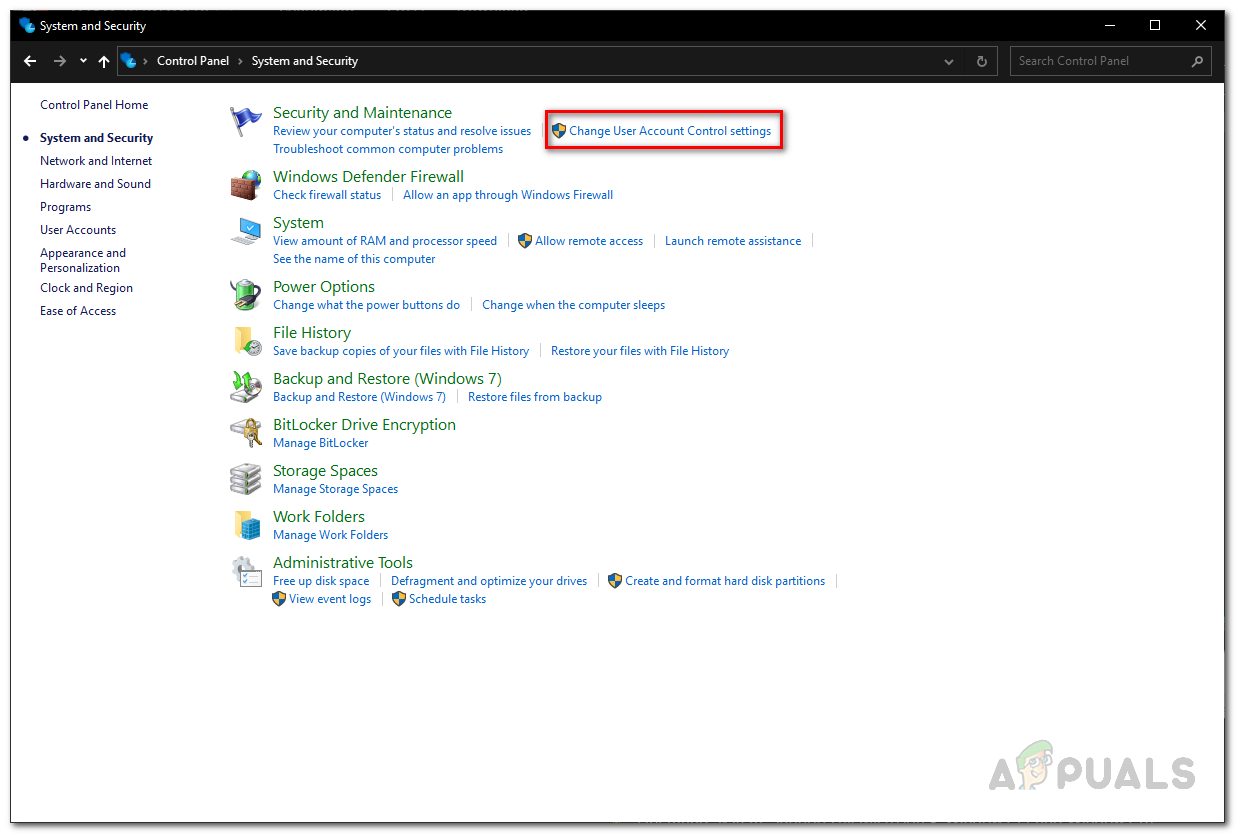Open the Work Folders heading link

point(319,517)
